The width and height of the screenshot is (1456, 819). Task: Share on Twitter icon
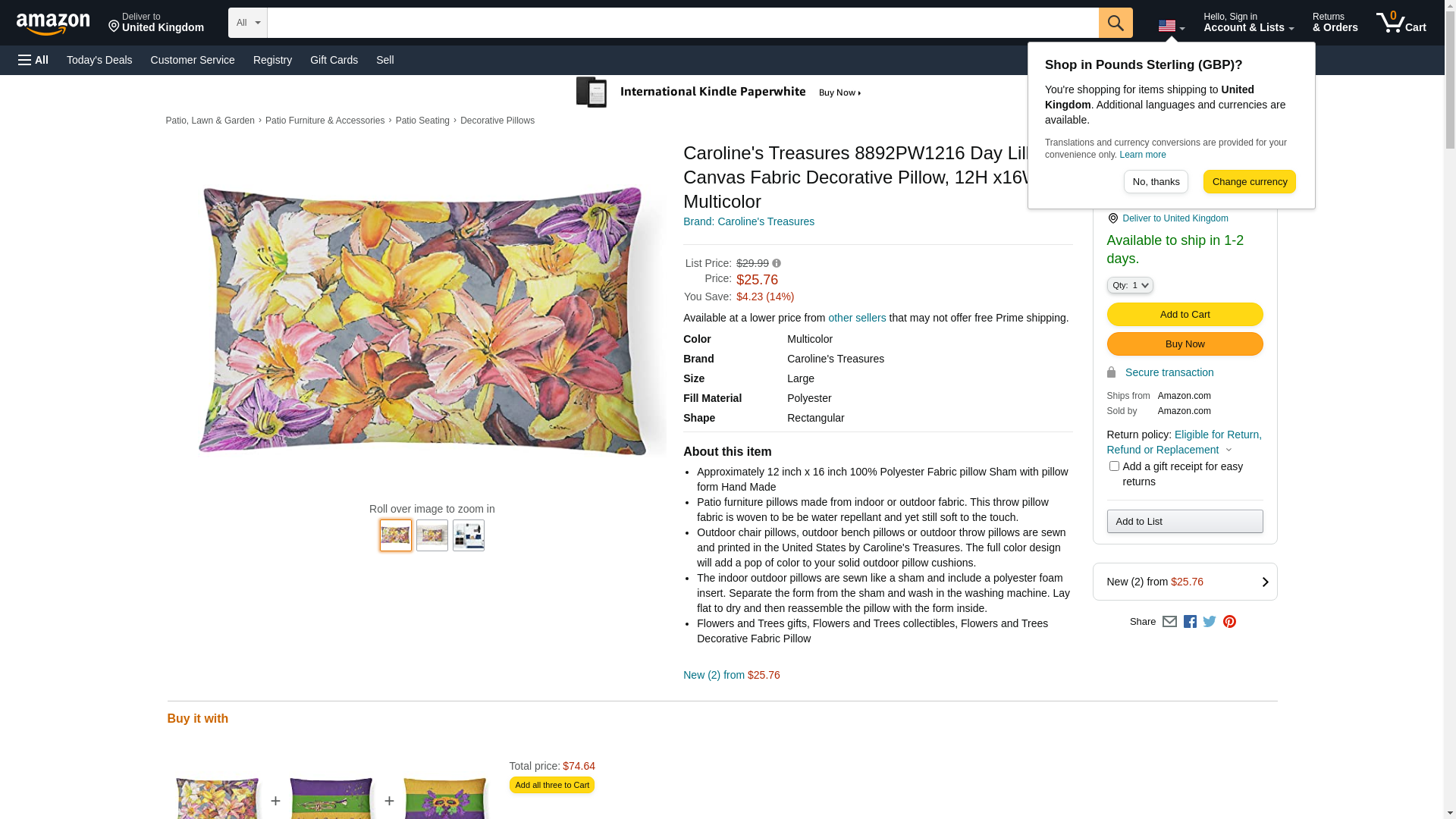click(x=1210, y=622)
